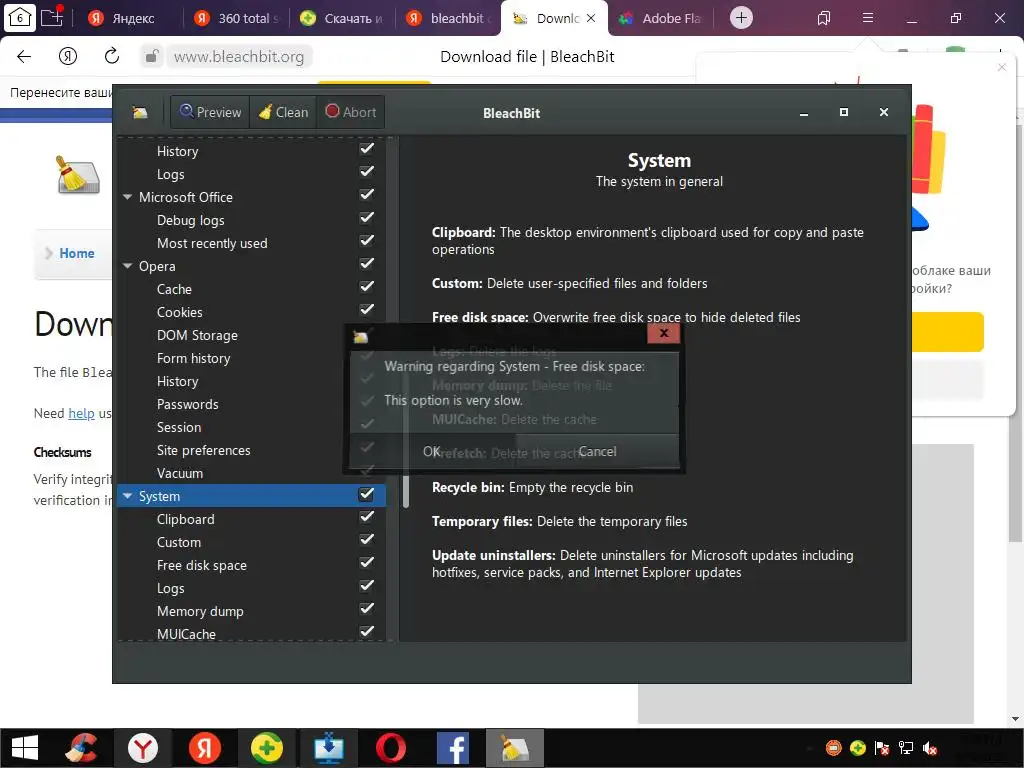Open the browser bookmarks panel icon
1024x768 pixels.
click(x=824, y=18)
